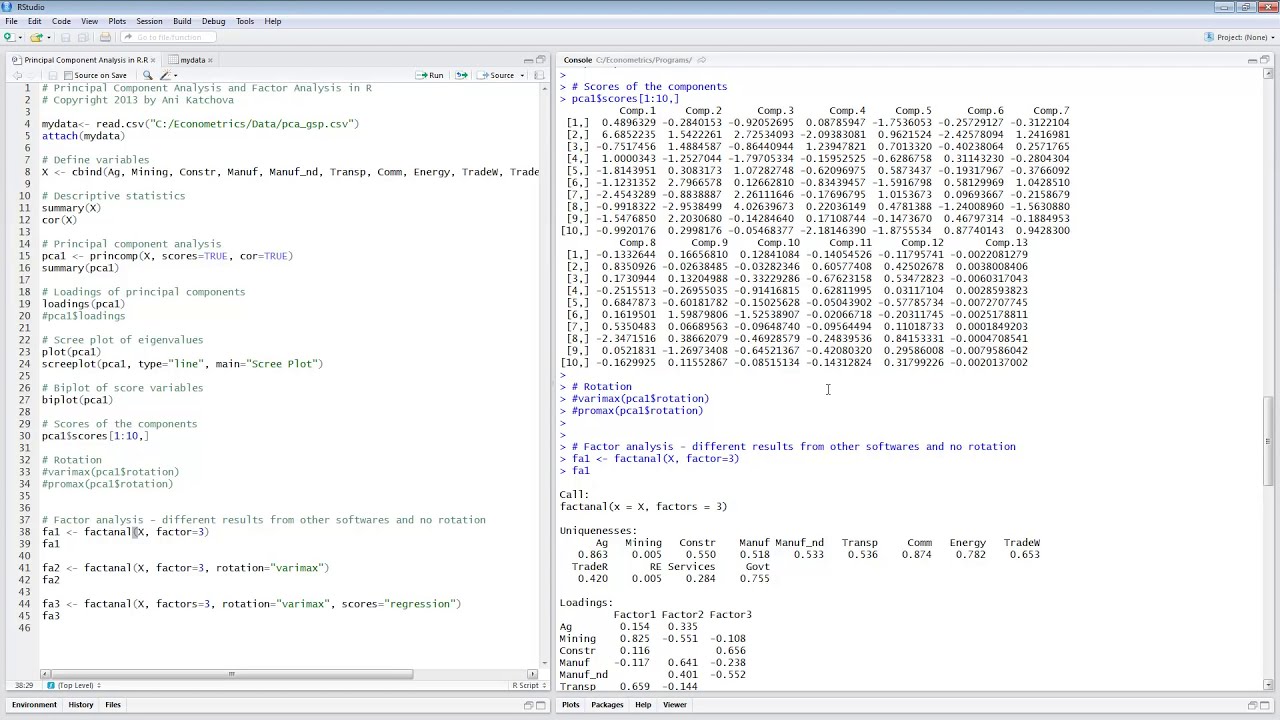Click the Save icon in the main toolbar

tap(65, 37)
